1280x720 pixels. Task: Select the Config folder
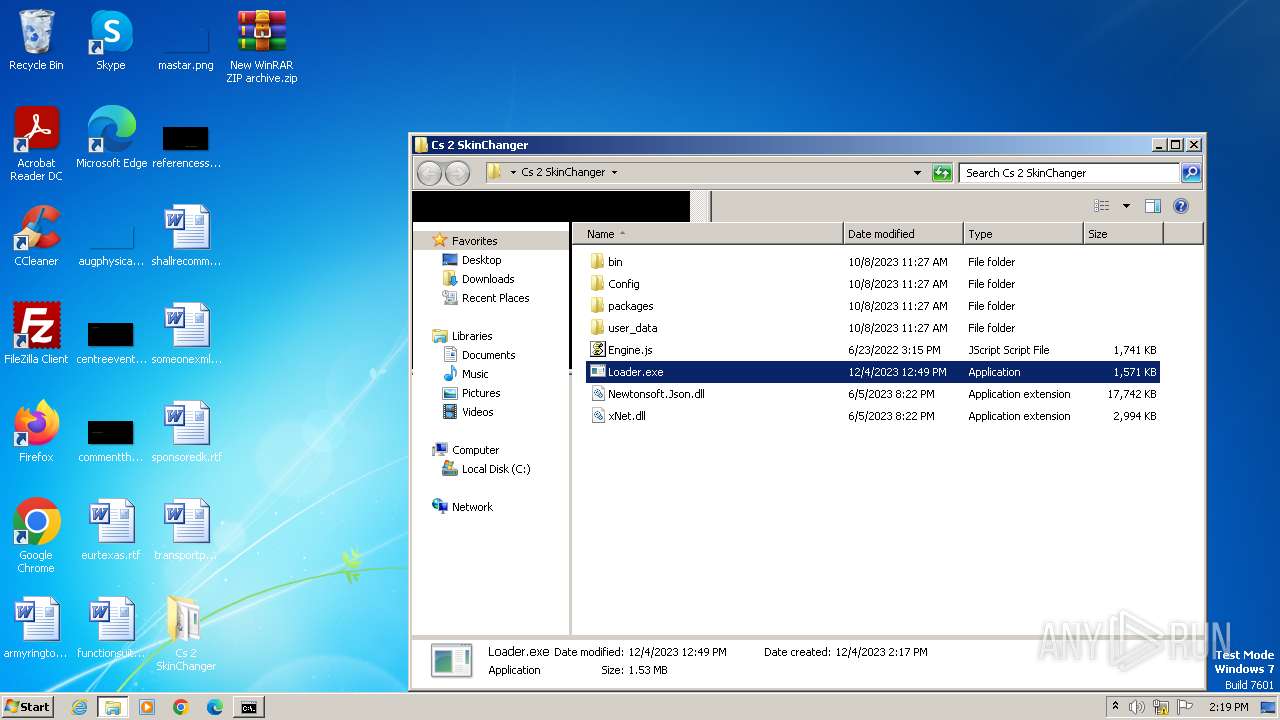tap(614, 284)
